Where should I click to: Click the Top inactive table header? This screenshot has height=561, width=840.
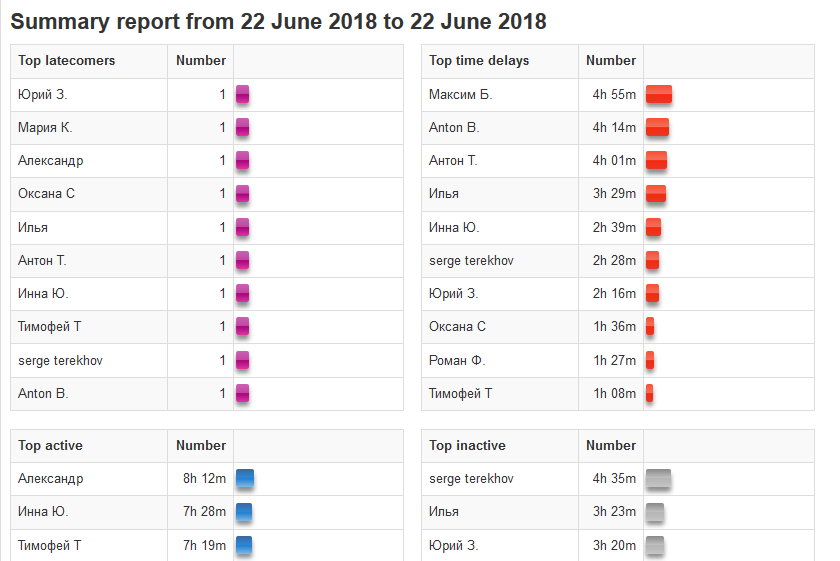pyautogui.click(x=467, y=446)
